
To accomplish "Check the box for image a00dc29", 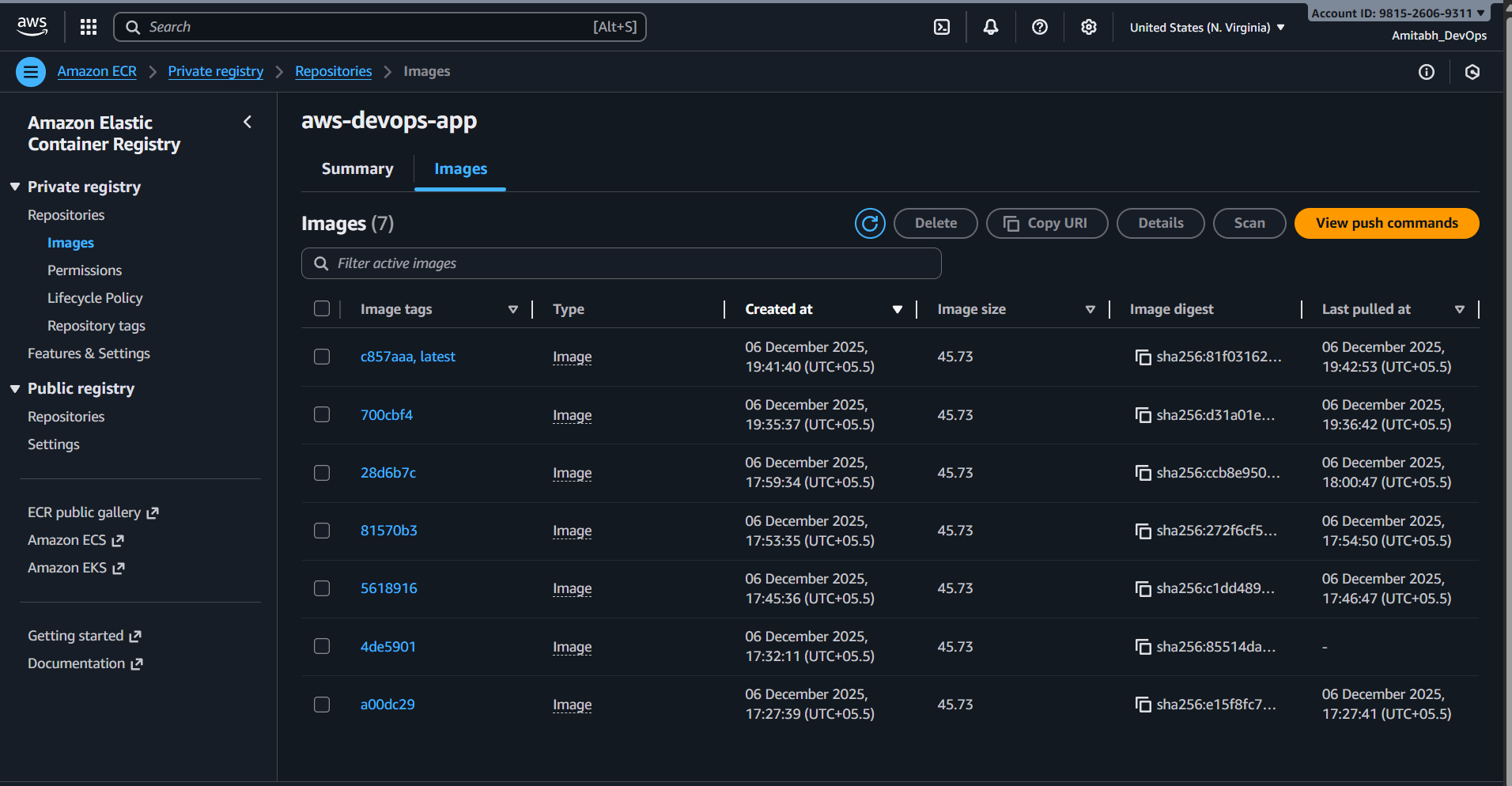I will pyautogui.click(x=322, y=705).
